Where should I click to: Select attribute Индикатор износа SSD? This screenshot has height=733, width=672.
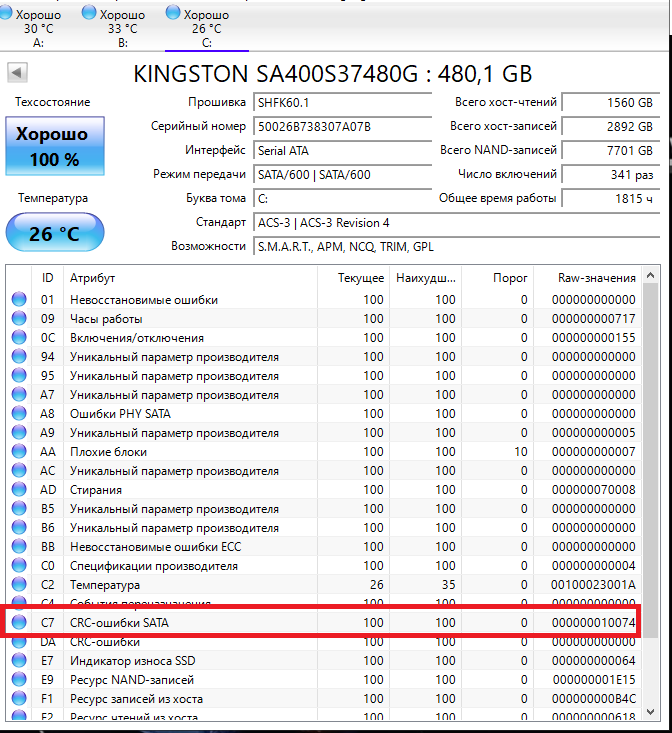[133, 661]
